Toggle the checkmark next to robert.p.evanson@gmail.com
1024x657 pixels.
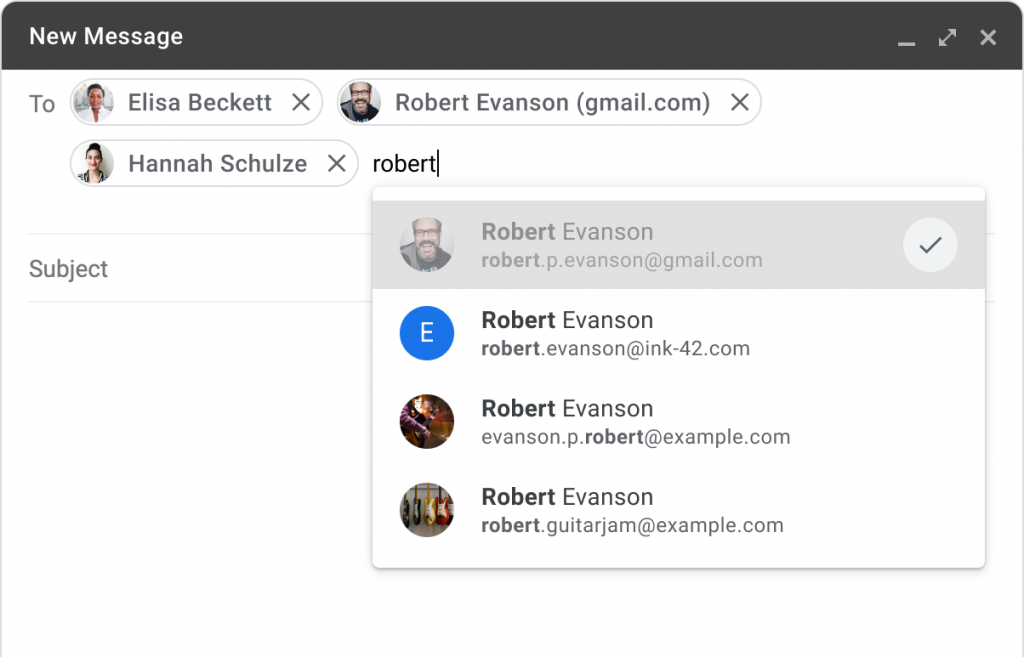pos(930,245)
